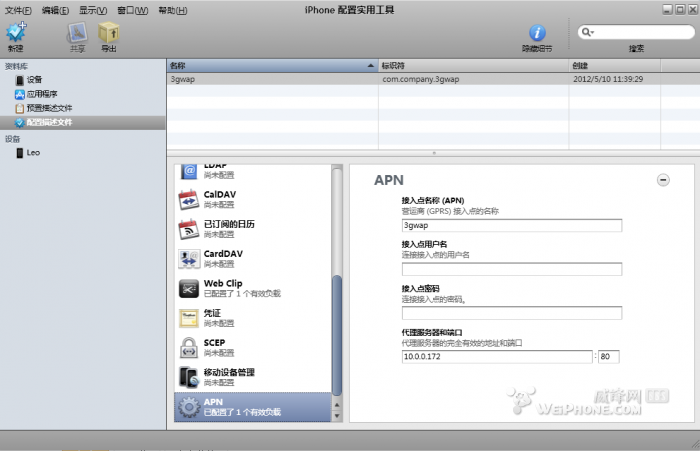Select the 3gwap profile row
This screenshot has height=451, width=700.
tap(433, 79)
